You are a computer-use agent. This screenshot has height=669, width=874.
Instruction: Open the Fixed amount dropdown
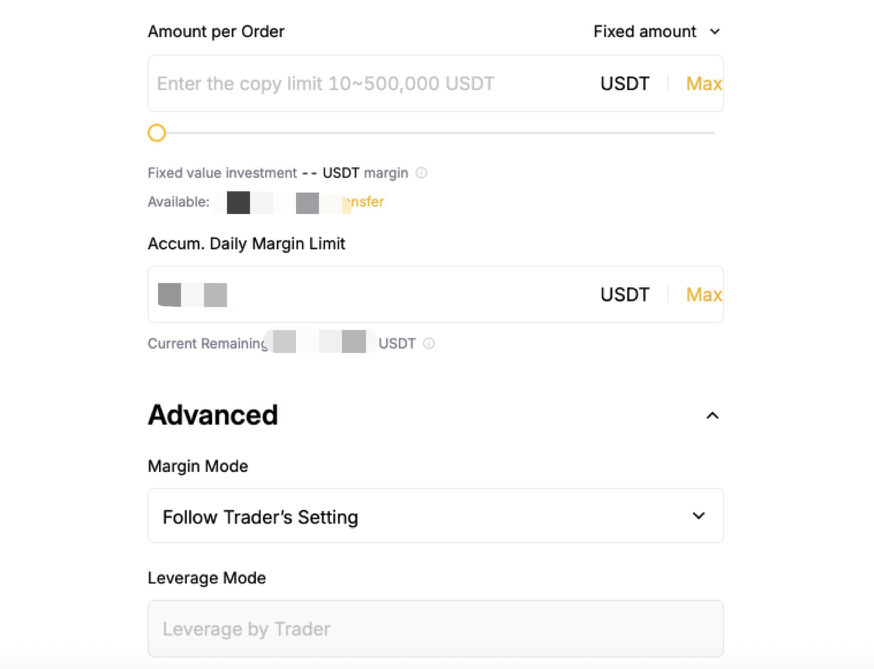tap(645, 32)
